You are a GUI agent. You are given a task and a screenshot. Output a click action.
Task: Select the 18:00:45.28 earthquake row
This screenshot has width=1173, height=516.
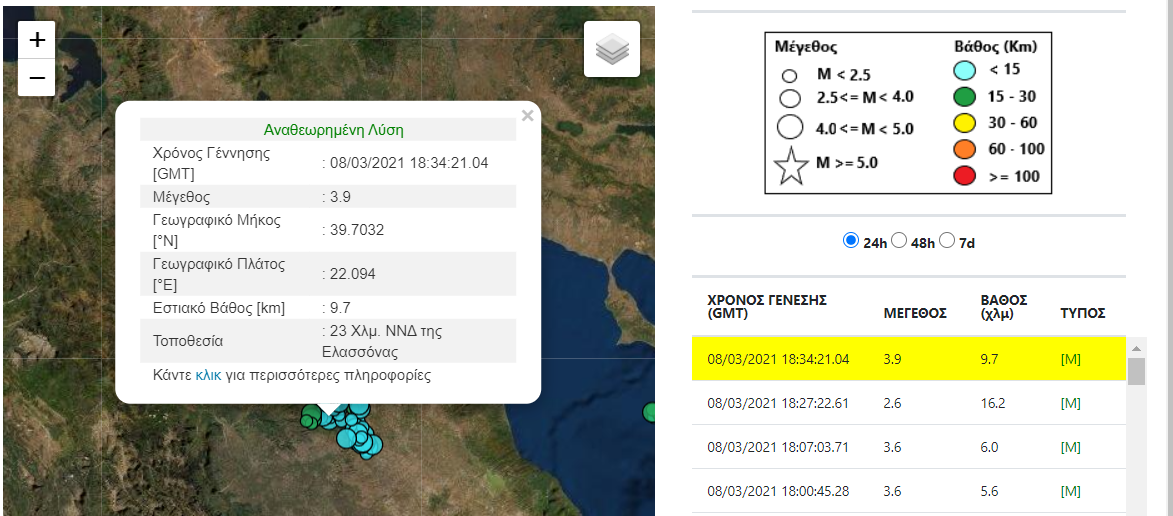778,491
